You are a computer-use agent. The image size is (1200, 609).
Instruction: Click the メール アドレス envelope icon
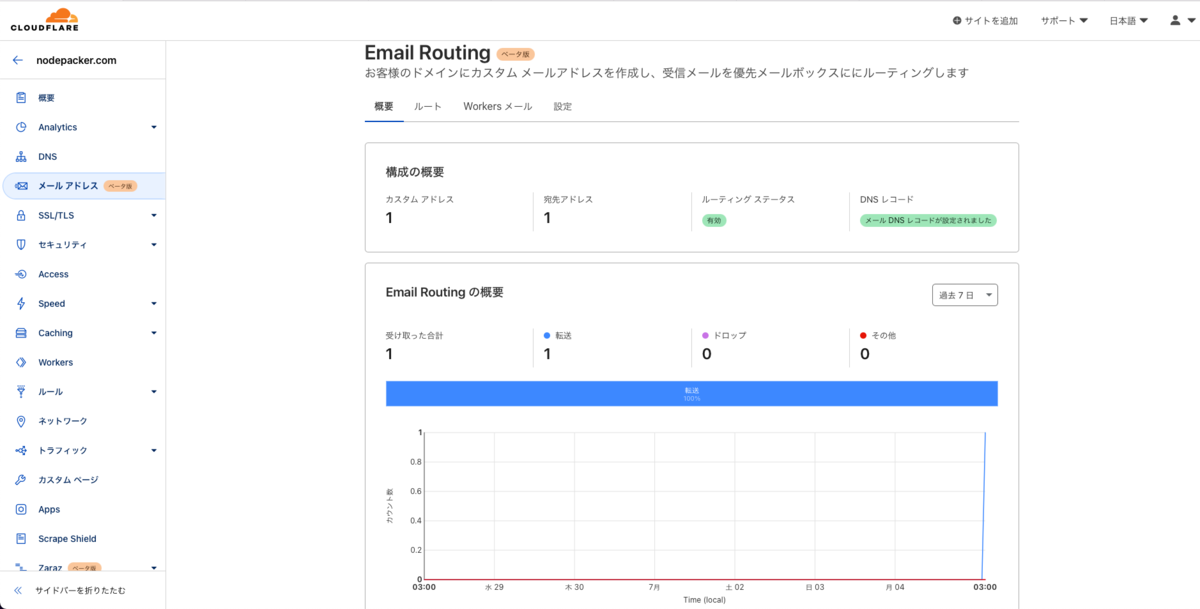[21, 186]
